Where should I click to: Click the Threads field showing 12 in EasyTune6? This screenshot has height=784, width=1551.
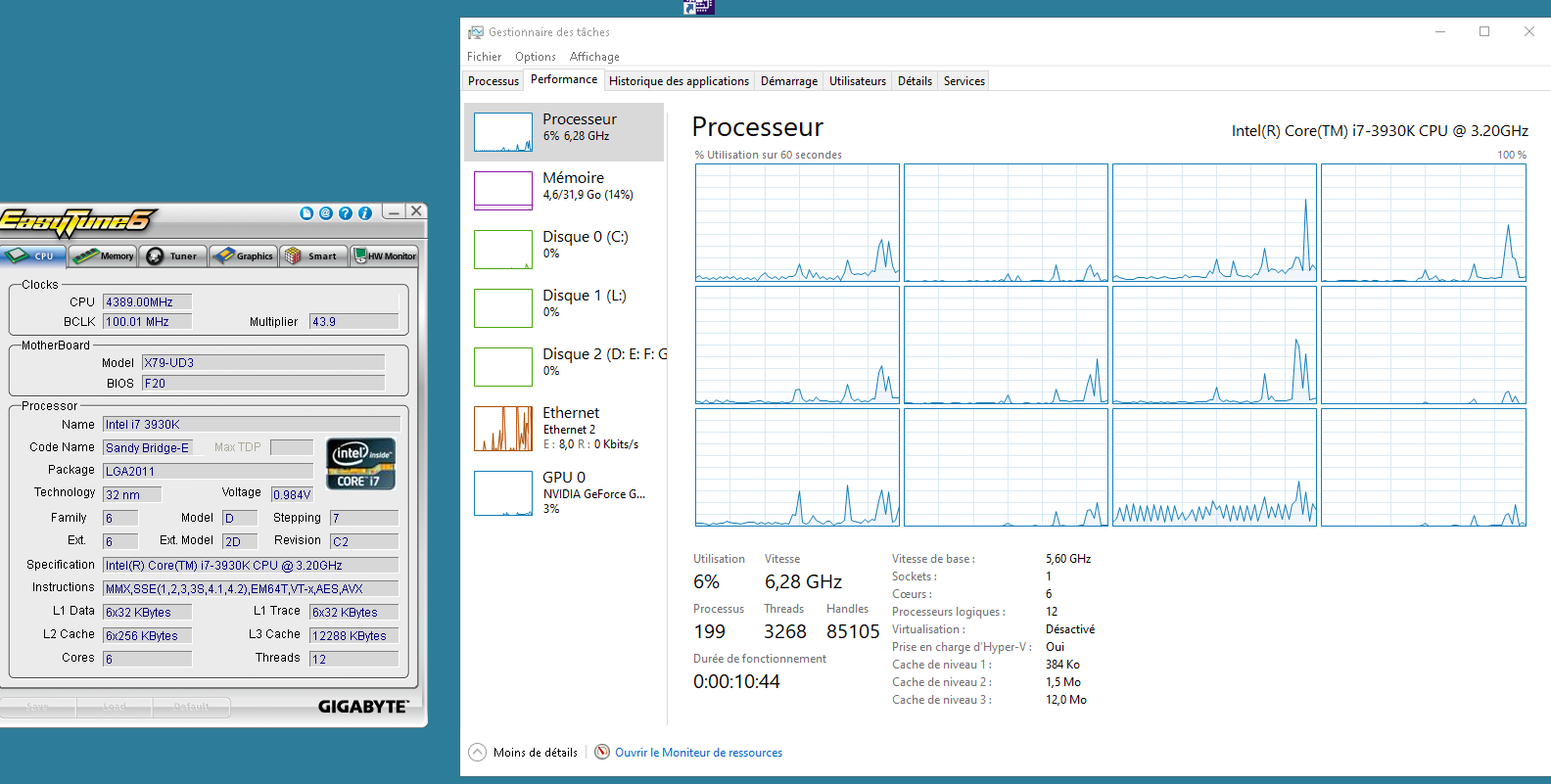point(353,659)
